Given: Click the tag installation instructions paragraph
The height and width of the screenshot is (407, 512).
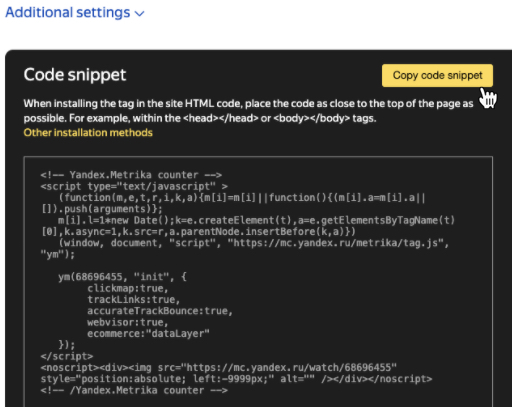Looking at the screenshot, I should [248, 111].
